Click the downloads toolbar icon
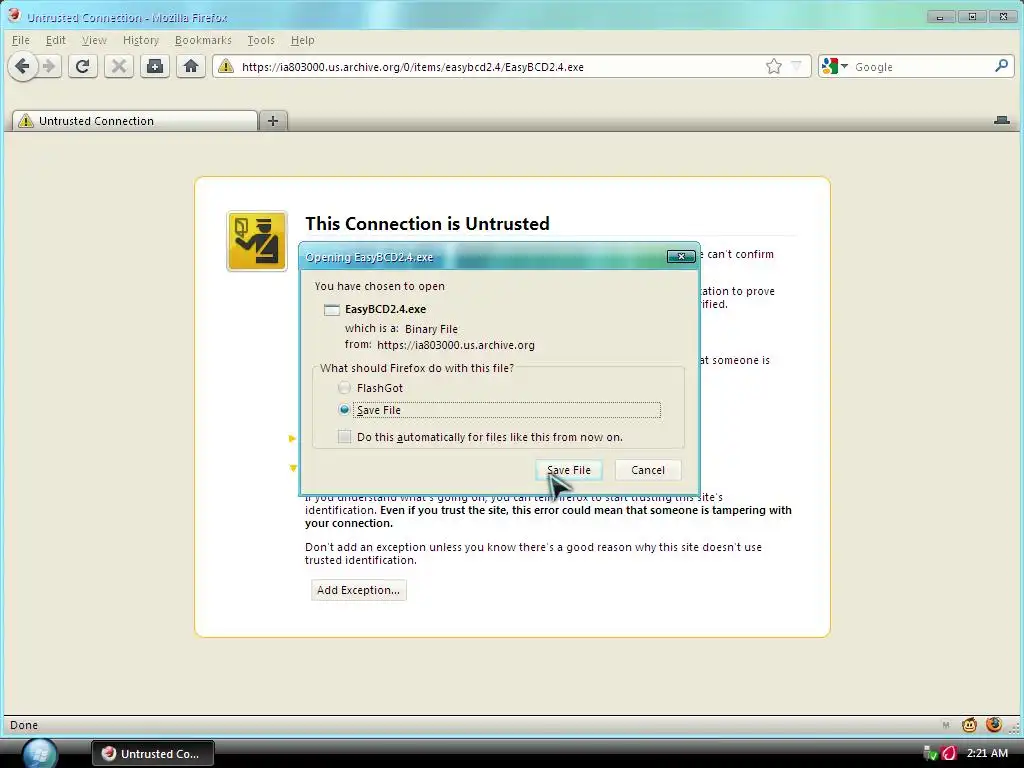 point(155,66)
